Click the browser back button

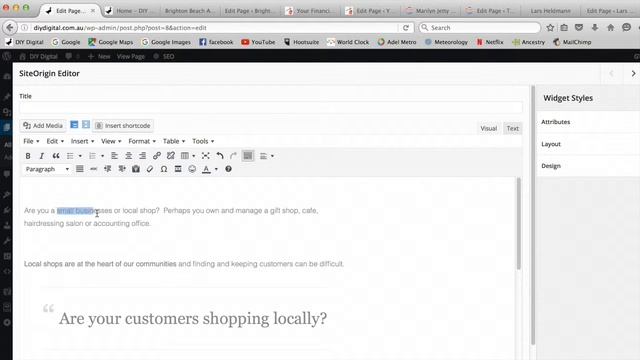click(10, 28)
